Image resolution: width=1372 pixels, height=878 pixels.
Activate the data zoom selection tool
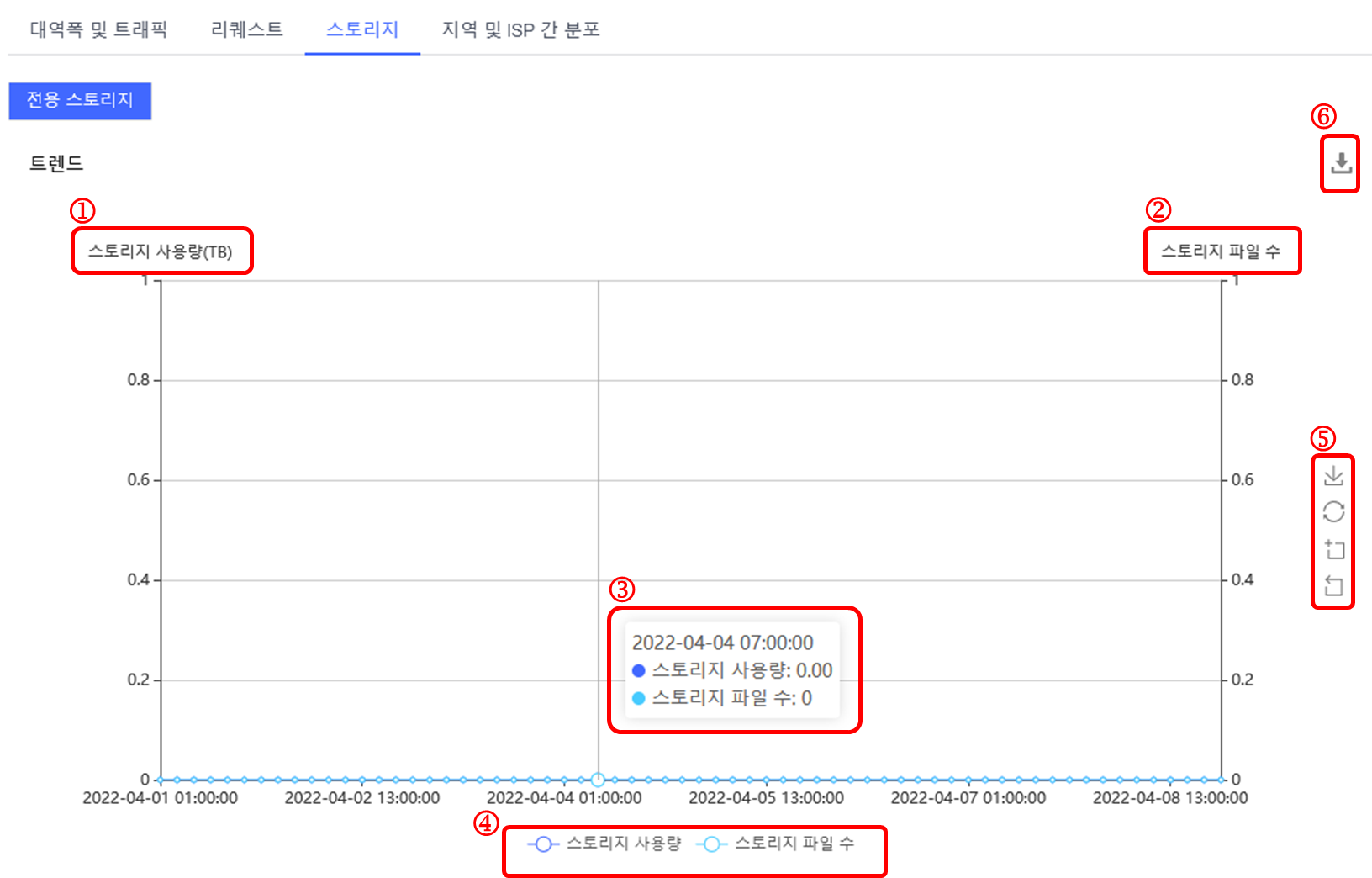1332,548
